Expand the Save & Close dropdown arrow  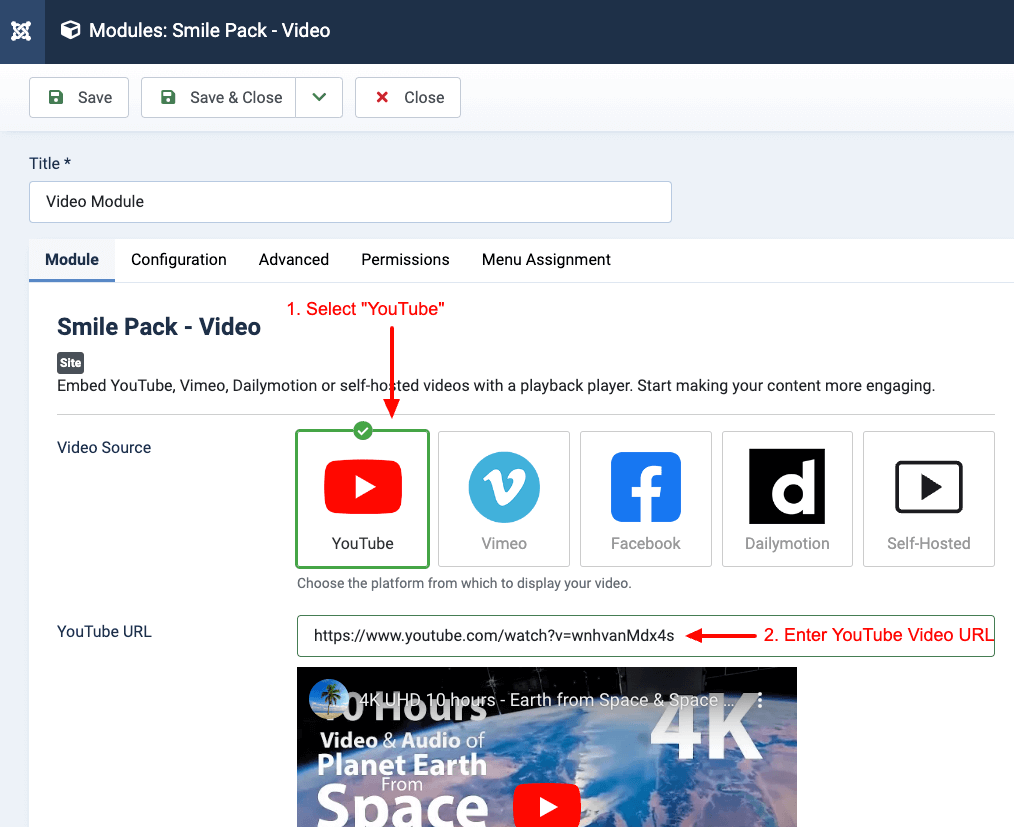point(319,98)
